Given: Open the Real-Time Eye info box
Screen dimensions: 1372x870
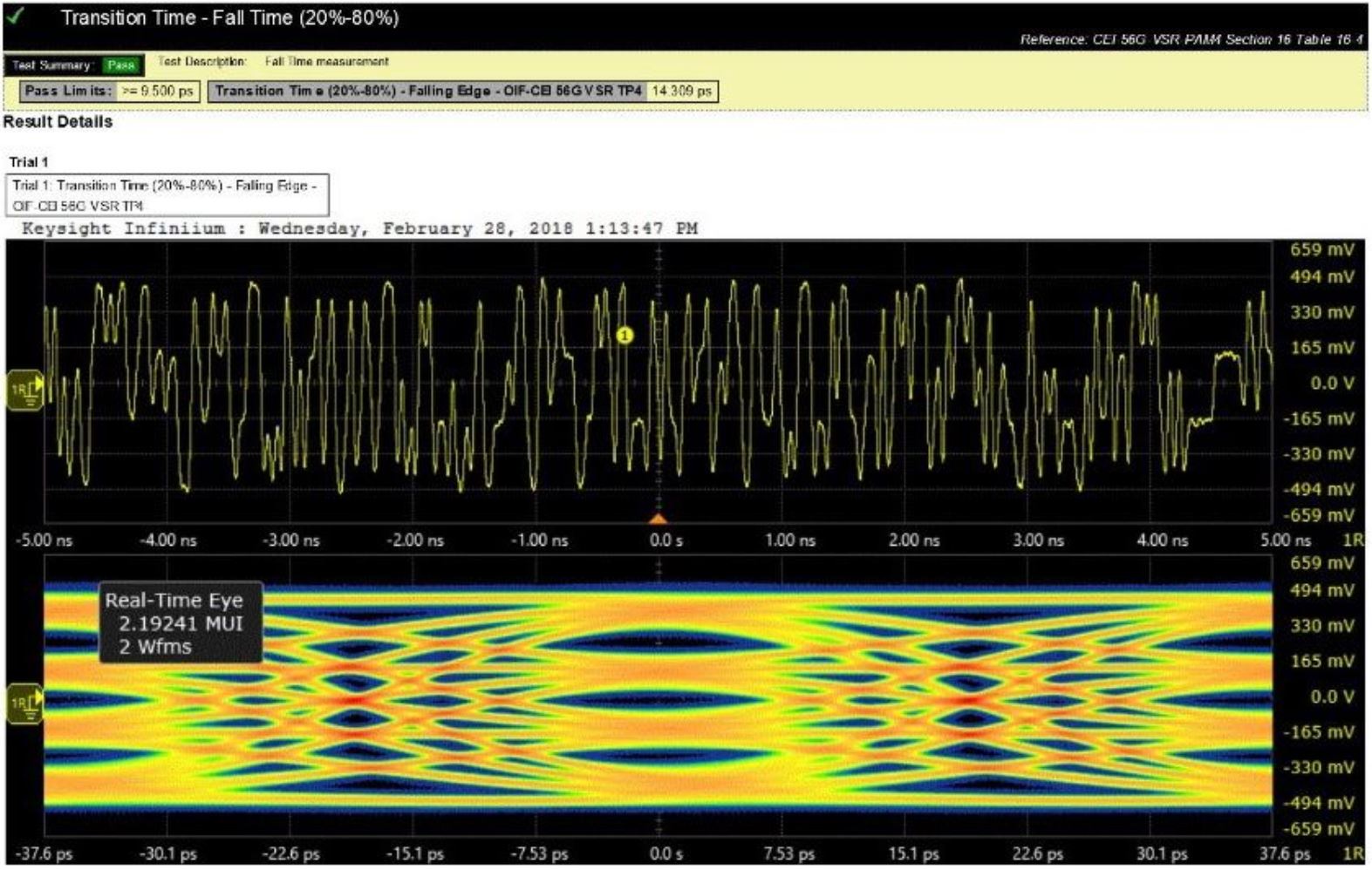Looking at the screenshot, I should (181, 623).
